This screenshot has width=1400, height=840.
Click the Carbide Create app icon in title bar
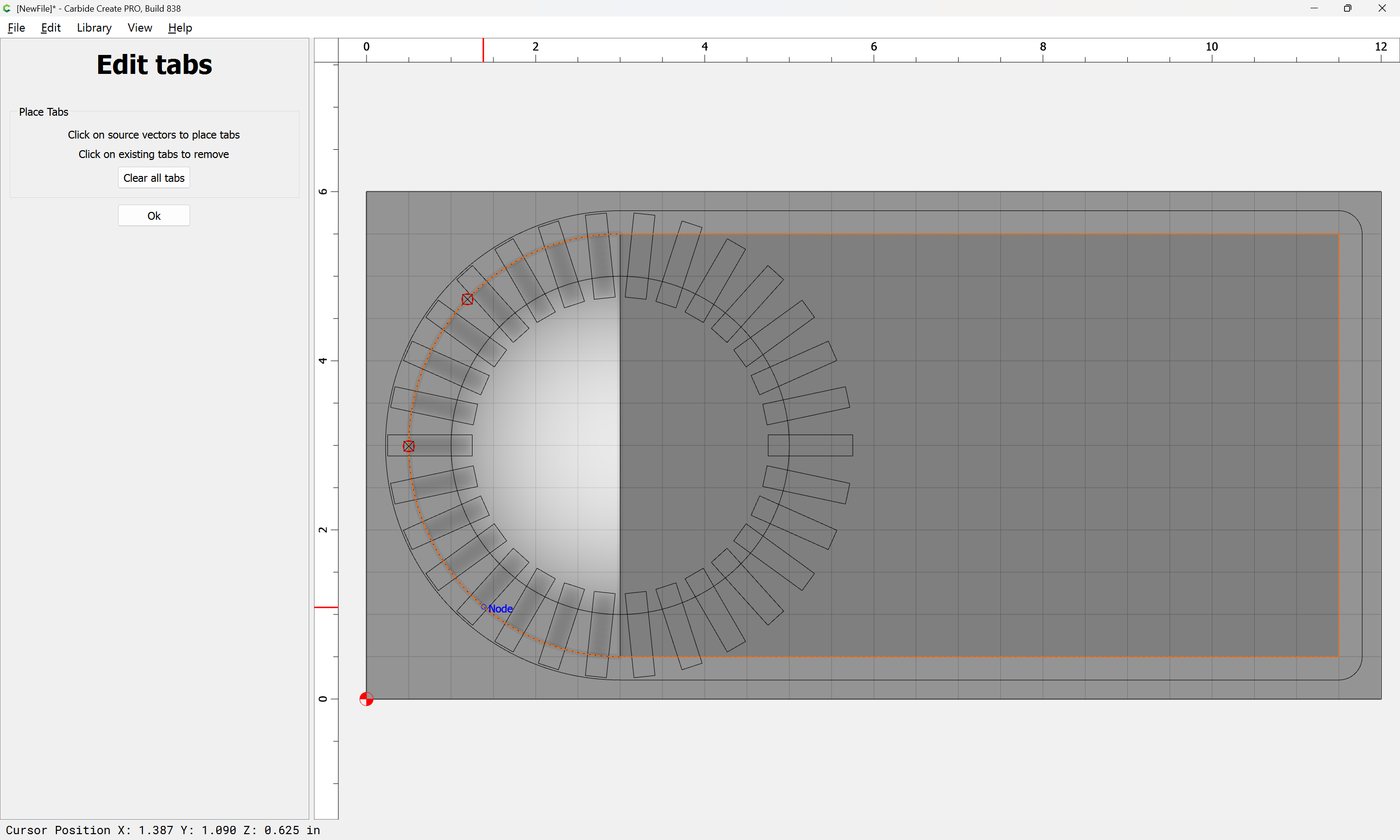point(7,8)
